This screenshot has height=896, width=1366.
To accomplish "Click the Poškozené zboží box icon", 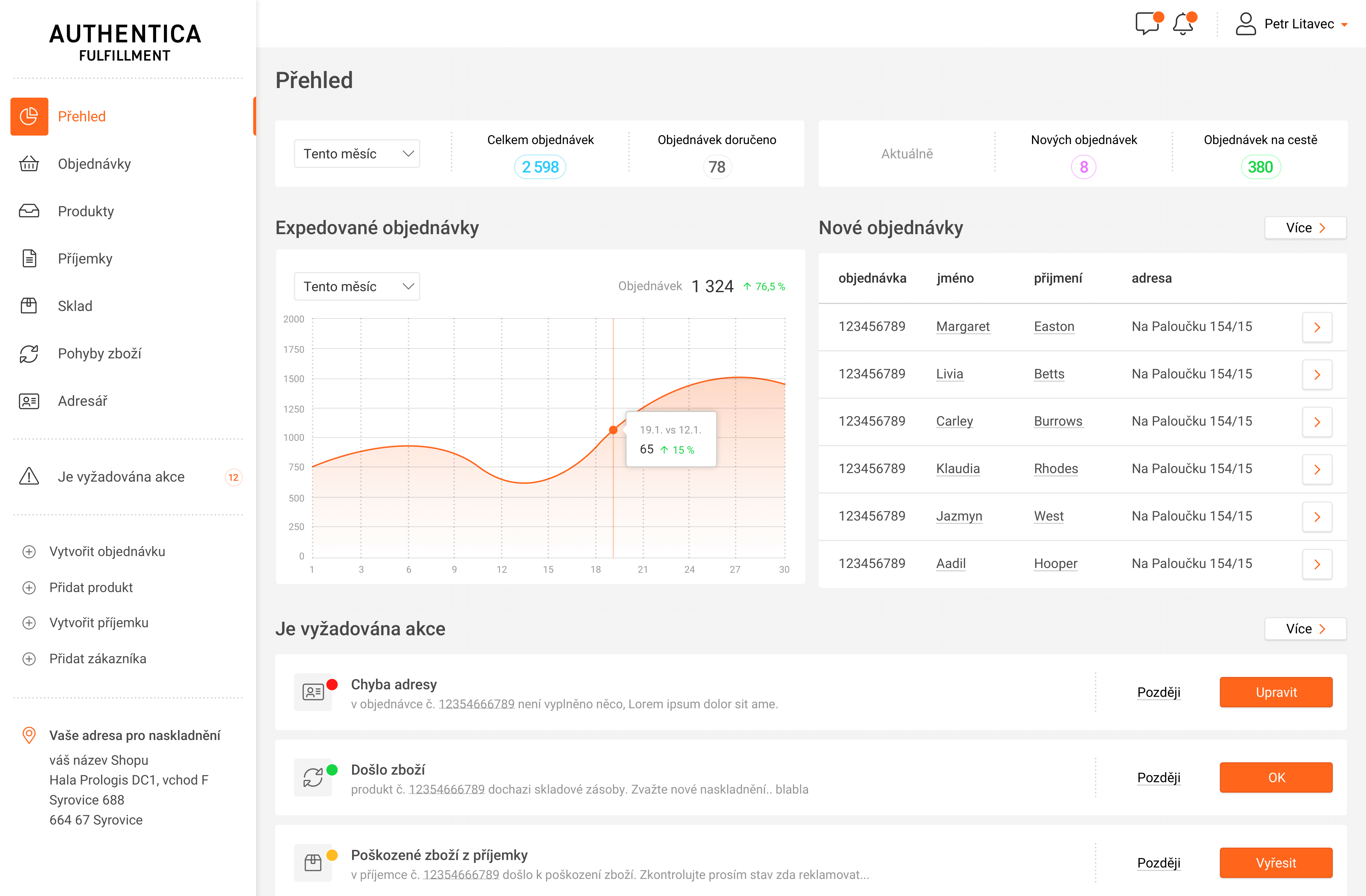I will tap(313, 863).
